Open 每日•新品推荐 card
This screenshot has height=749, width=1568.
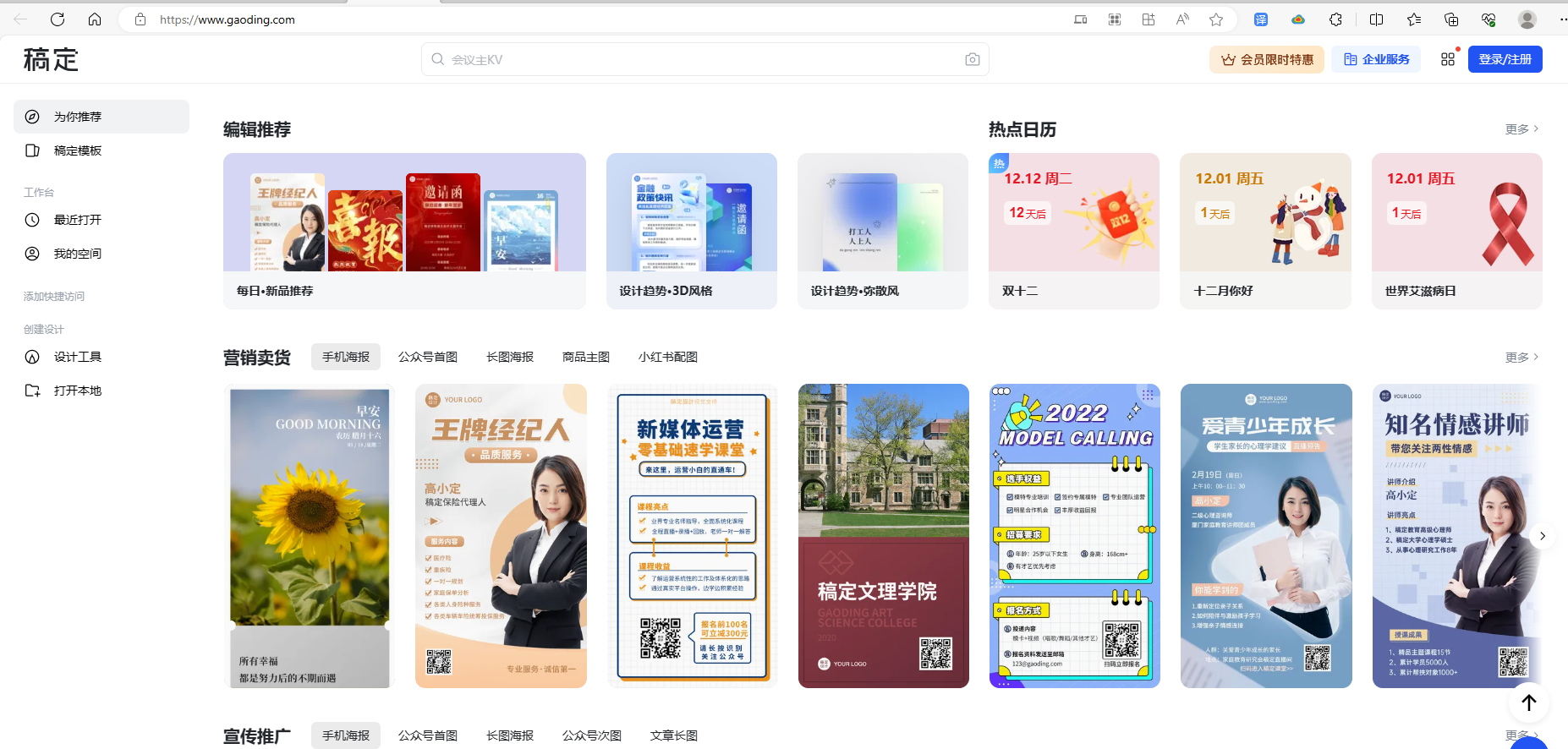point(404,231)
